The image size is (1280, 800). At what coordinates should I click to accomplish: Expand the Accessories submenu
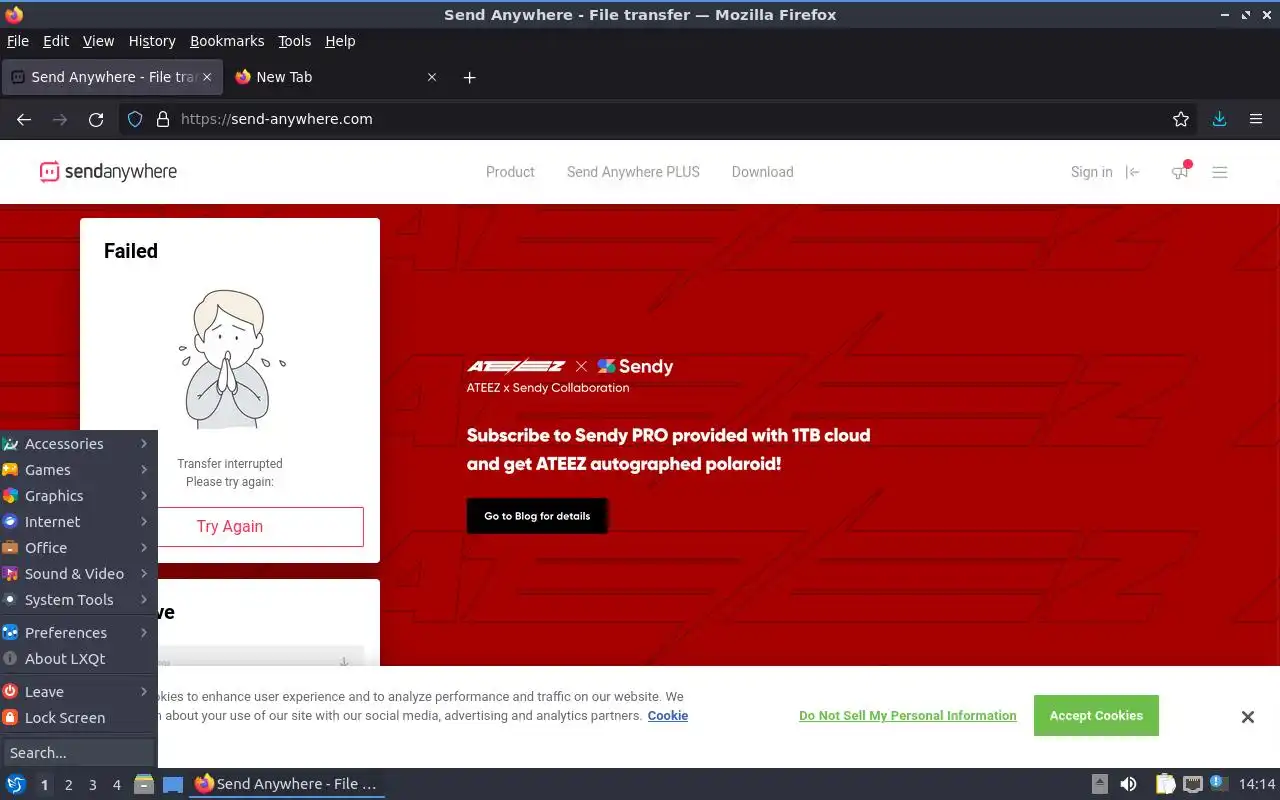(77, 444)
